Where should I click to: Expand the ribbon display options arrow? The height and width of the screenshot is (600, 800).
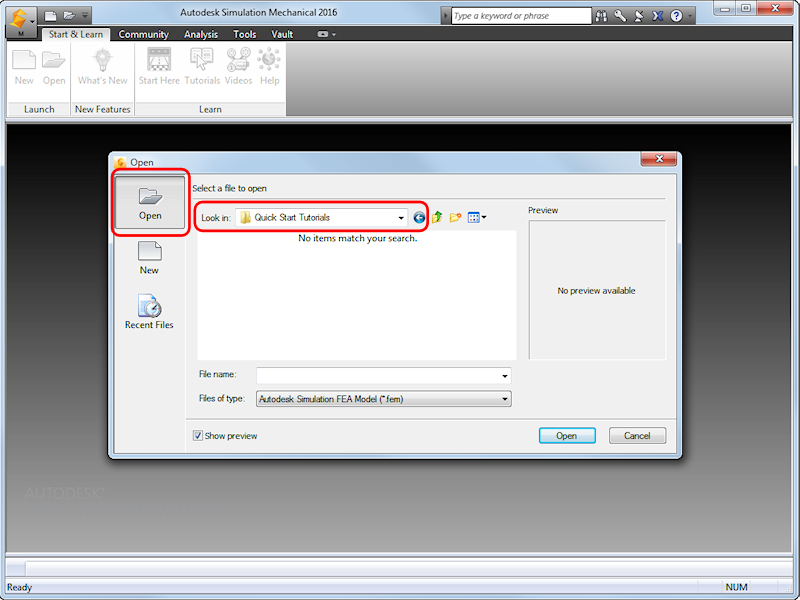pos(334,34)
